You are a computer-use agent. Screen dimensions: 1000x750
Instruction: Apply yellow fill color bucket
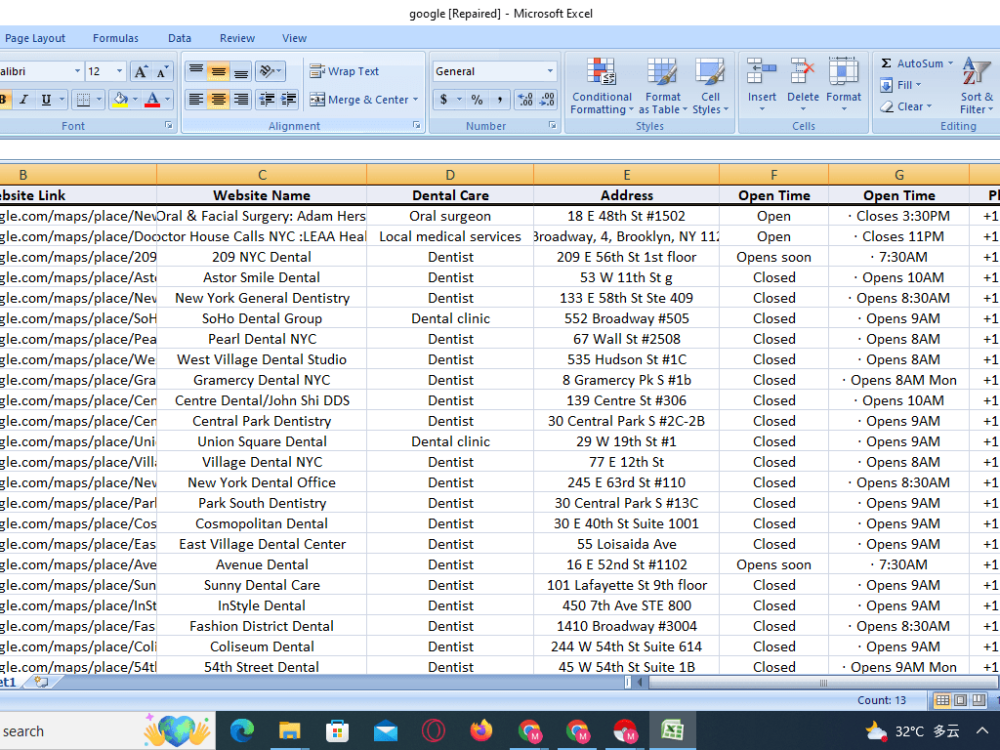(x=119, y=99)
